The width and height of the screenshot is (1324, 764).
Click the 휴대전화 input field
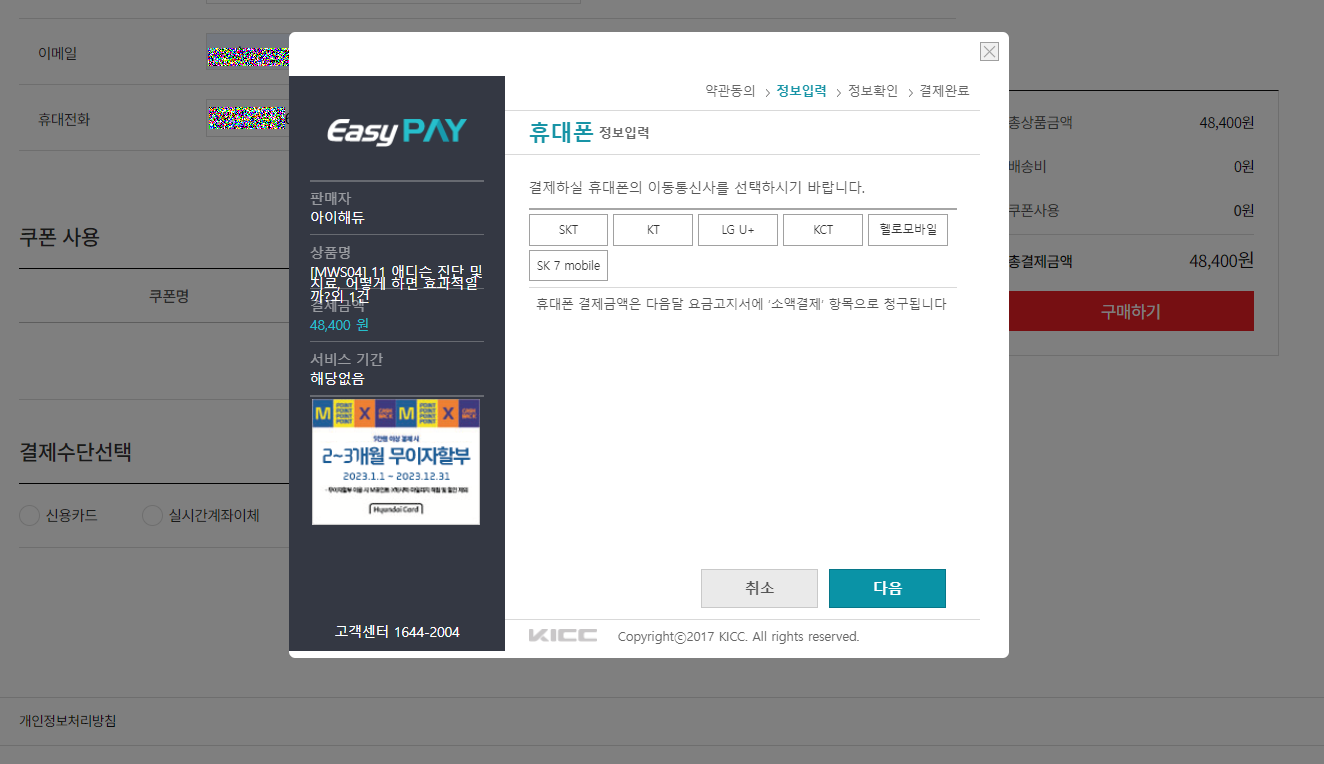tap(247, 119)
